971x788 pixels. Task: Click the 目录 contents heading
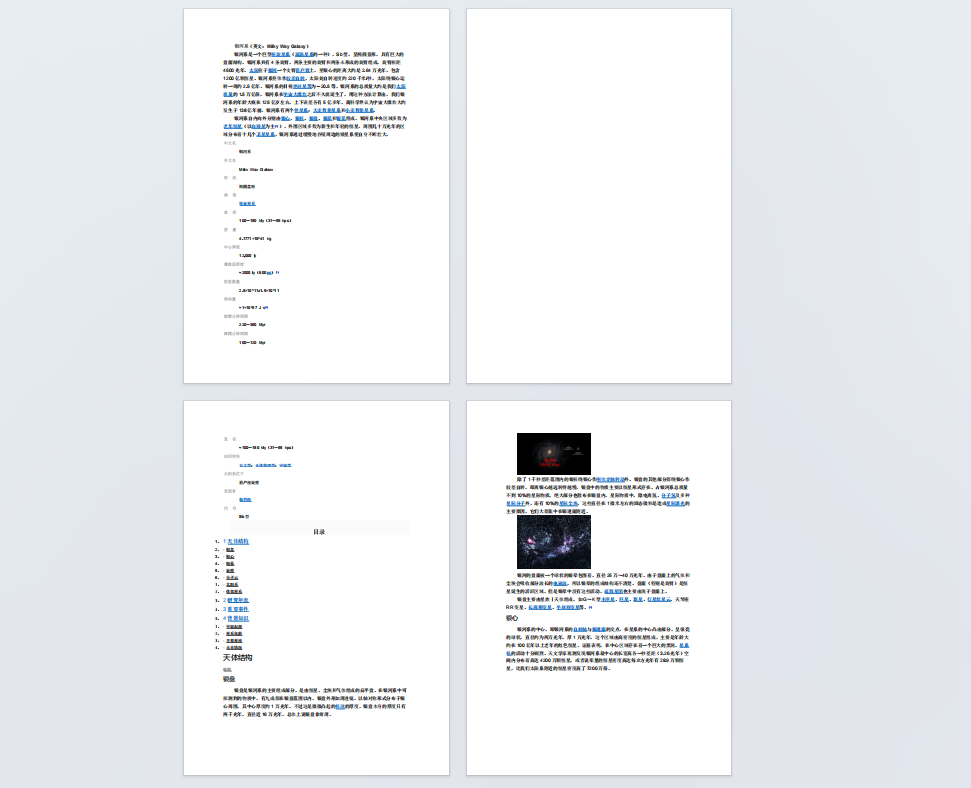click(319, 532)
